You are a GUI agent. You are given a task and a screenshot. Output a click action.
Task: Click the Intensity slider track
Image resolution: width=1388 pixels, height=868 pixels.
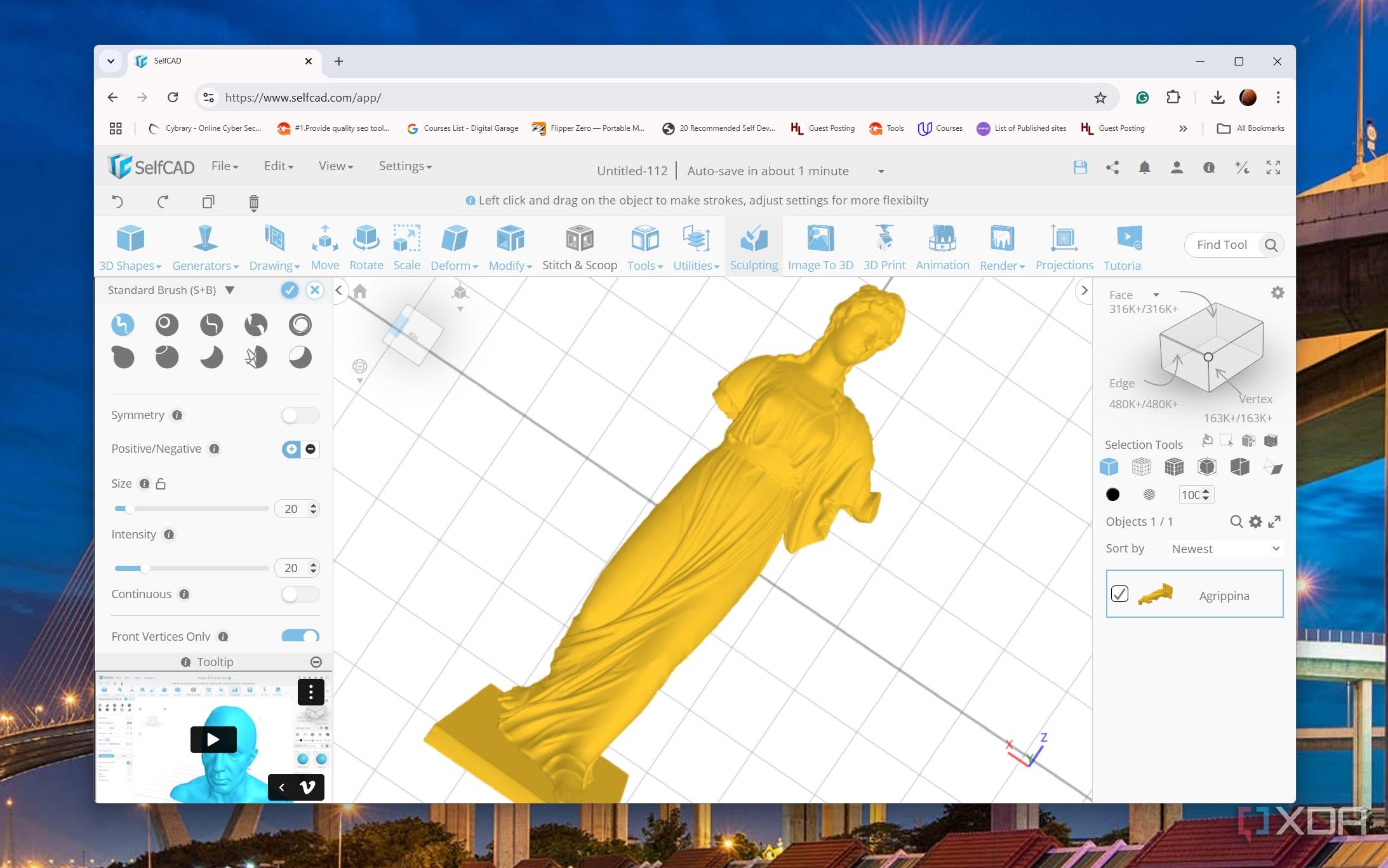pos(191,568)
